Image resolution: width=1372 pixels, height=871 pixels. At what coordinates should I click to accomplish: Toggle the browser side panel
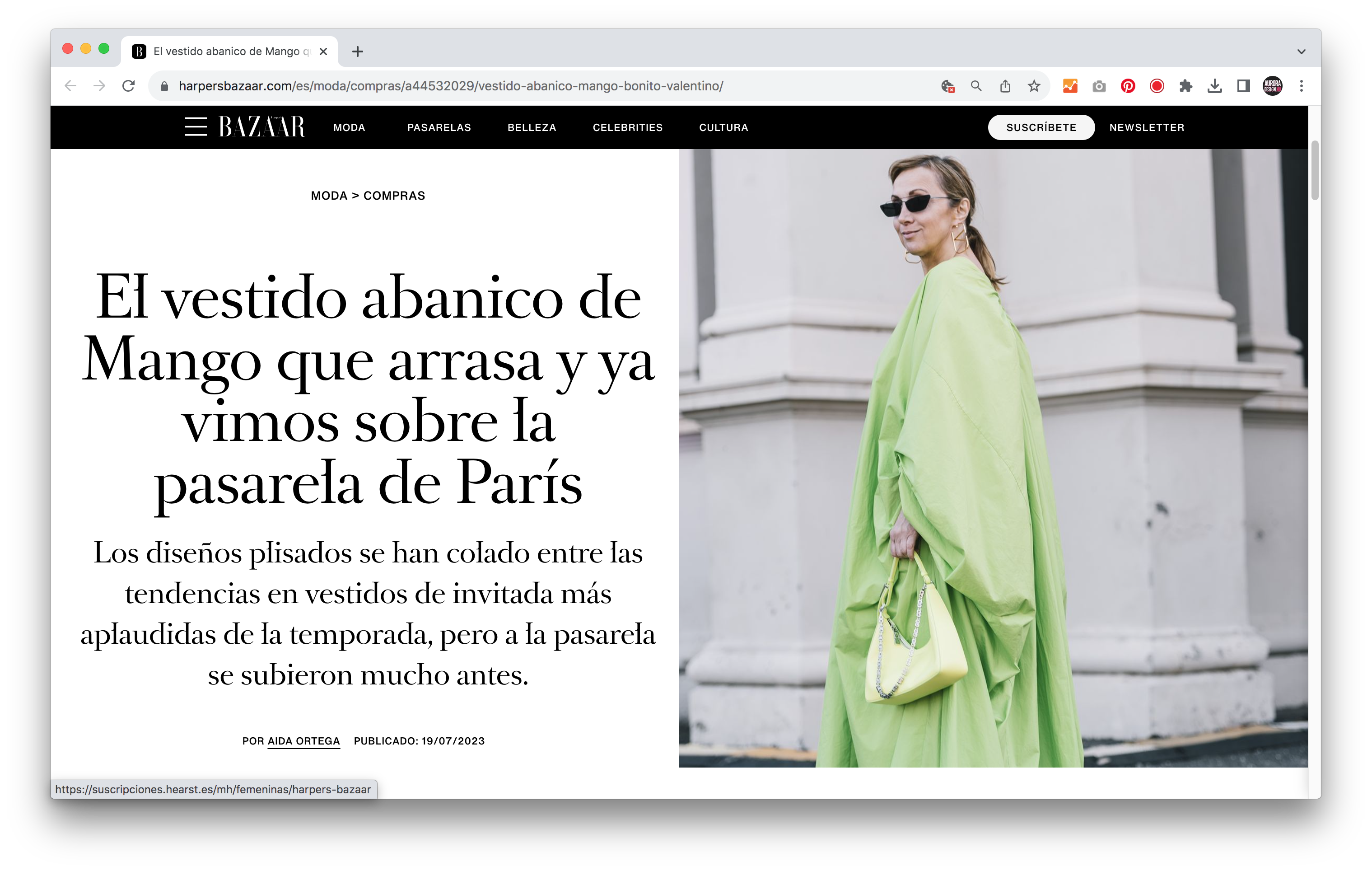point(1243,86)
